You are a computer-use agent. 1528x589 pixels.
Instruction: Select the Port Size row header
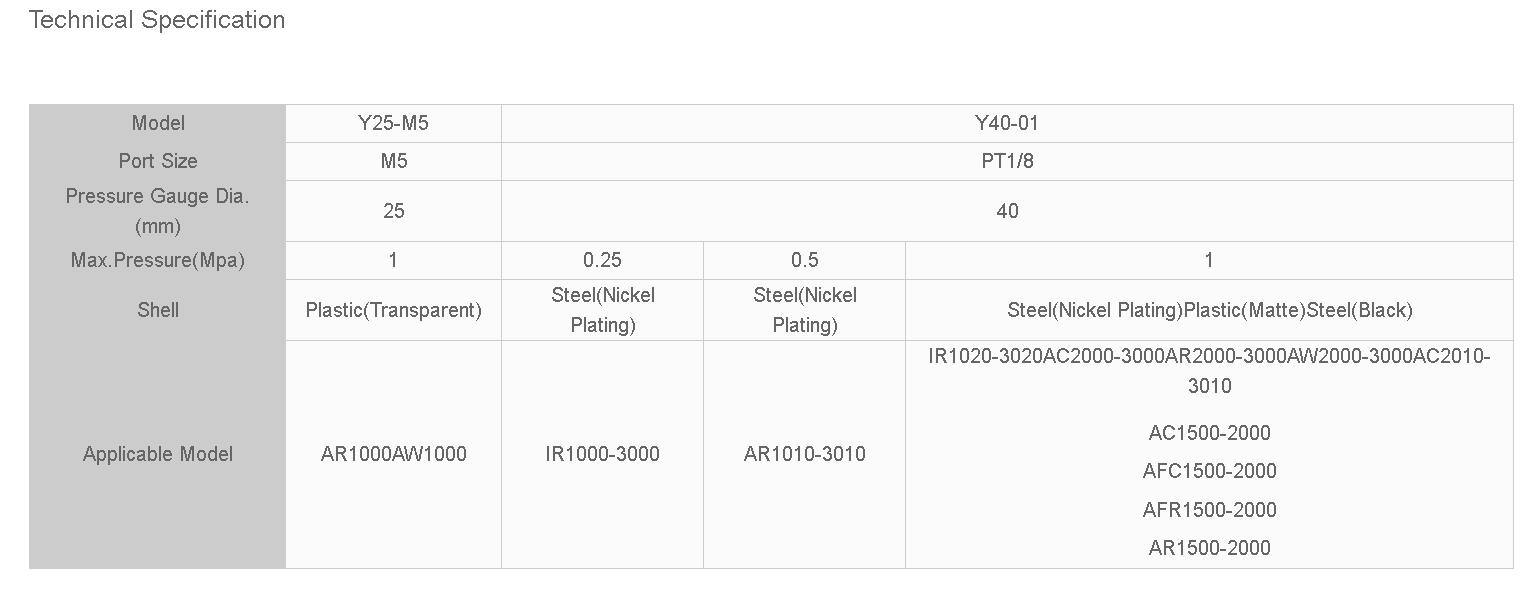coord(158,161)
